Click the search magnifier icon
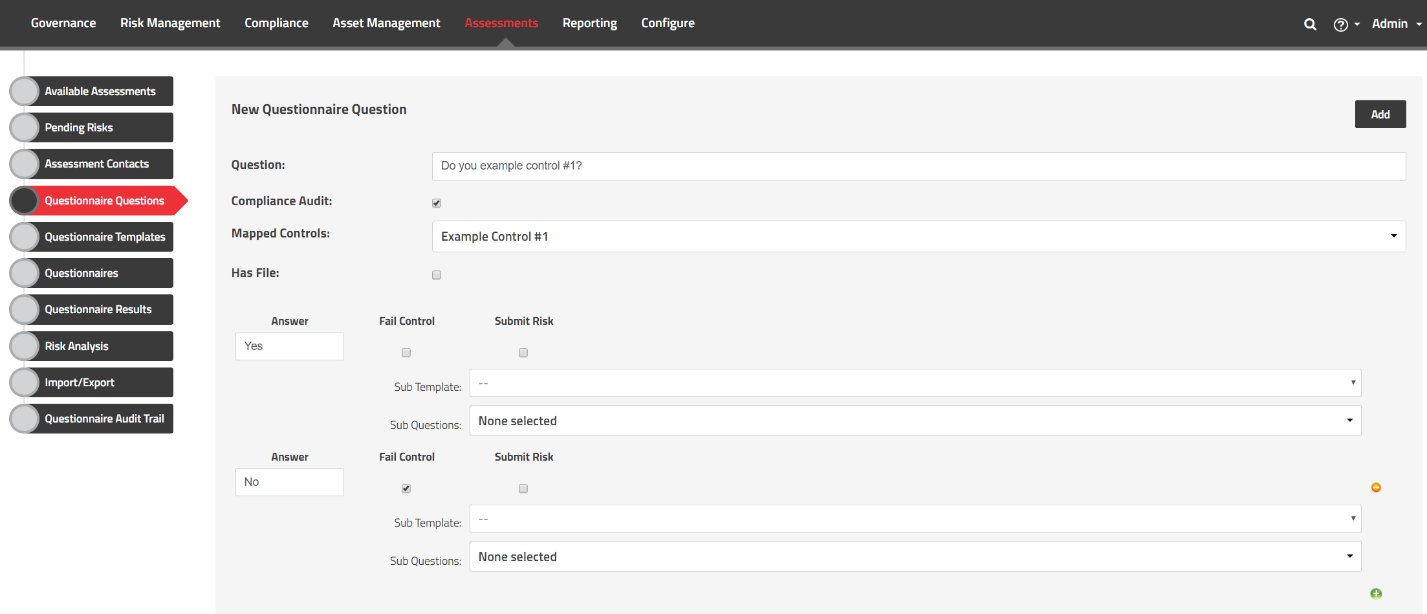1427x614 pixels. (x=1310, y=24)
